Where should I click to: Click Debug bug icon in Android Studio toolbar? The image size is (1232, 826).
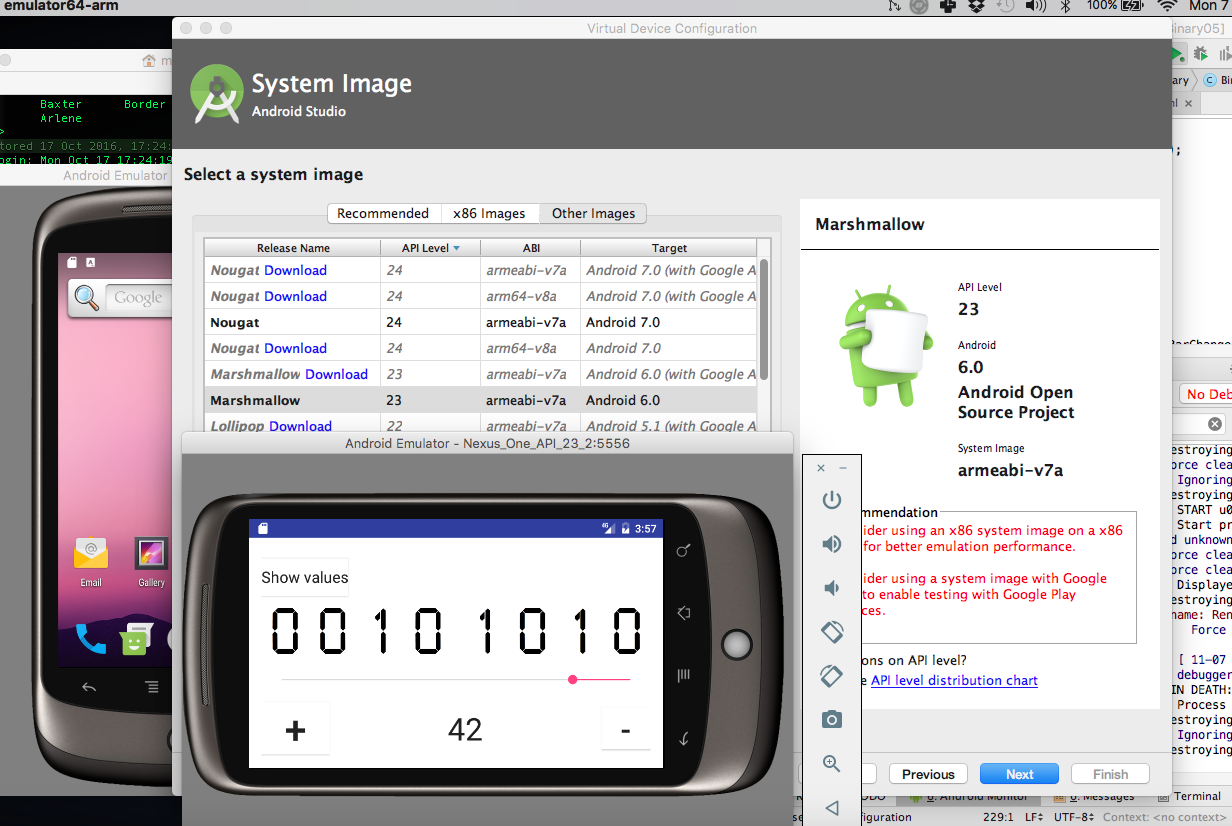[1201, 53]
